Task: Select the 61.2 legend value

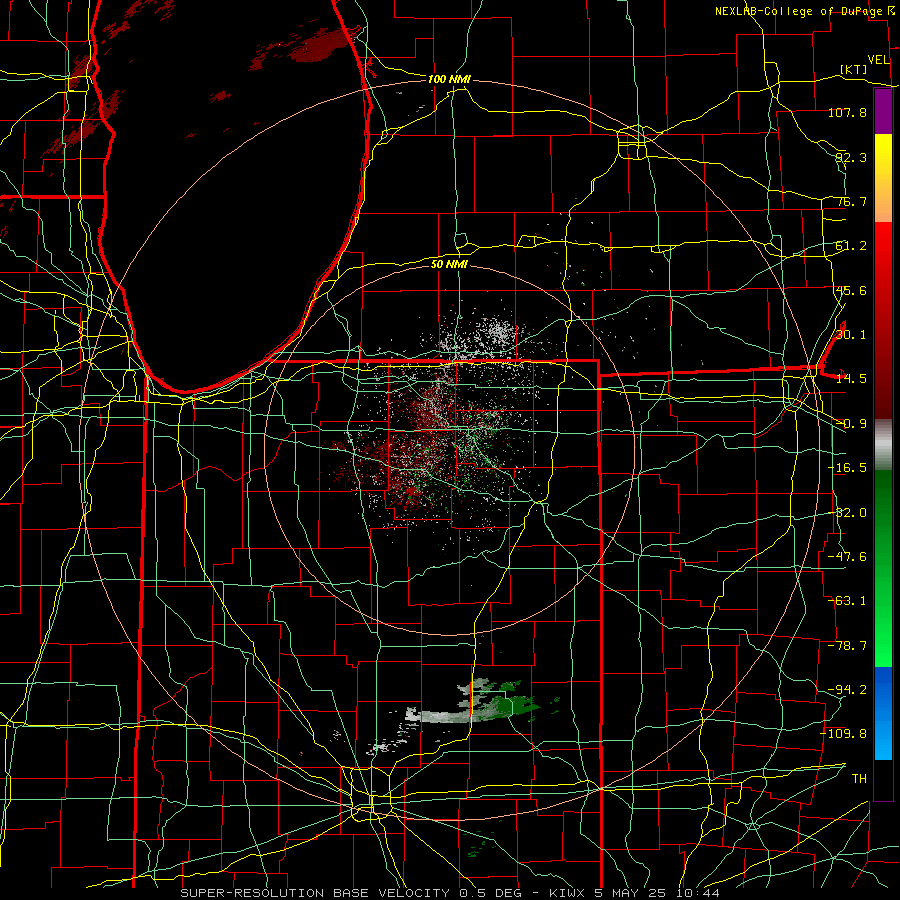Action: (x=851, y=246)
